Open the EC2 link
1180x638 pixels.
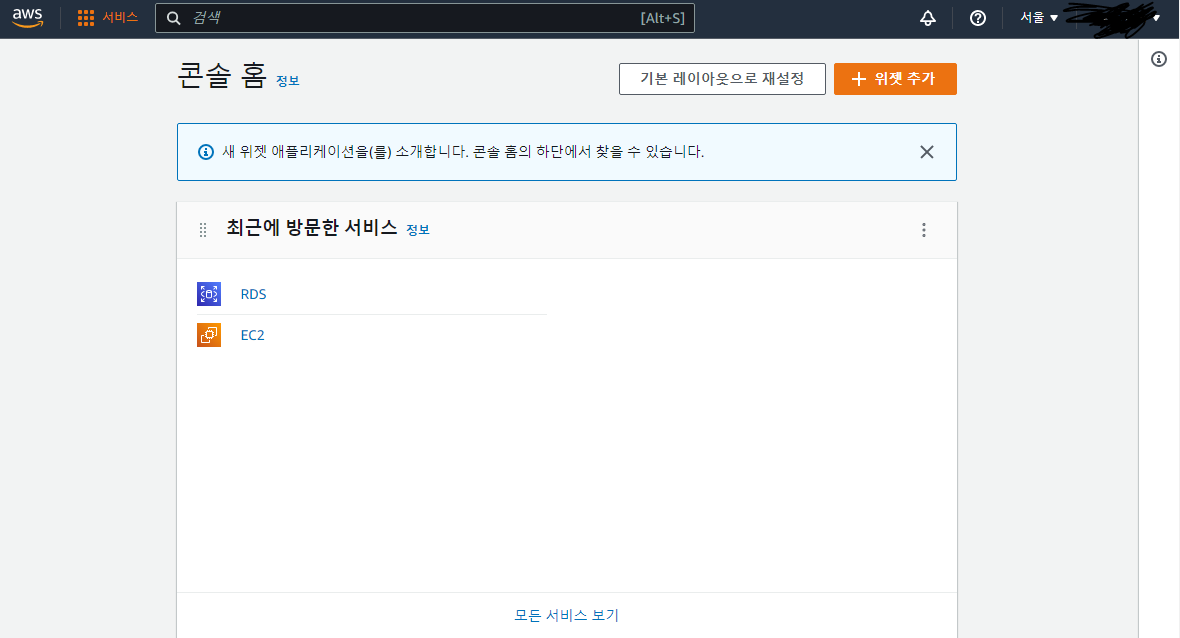[x=252, y=336]
